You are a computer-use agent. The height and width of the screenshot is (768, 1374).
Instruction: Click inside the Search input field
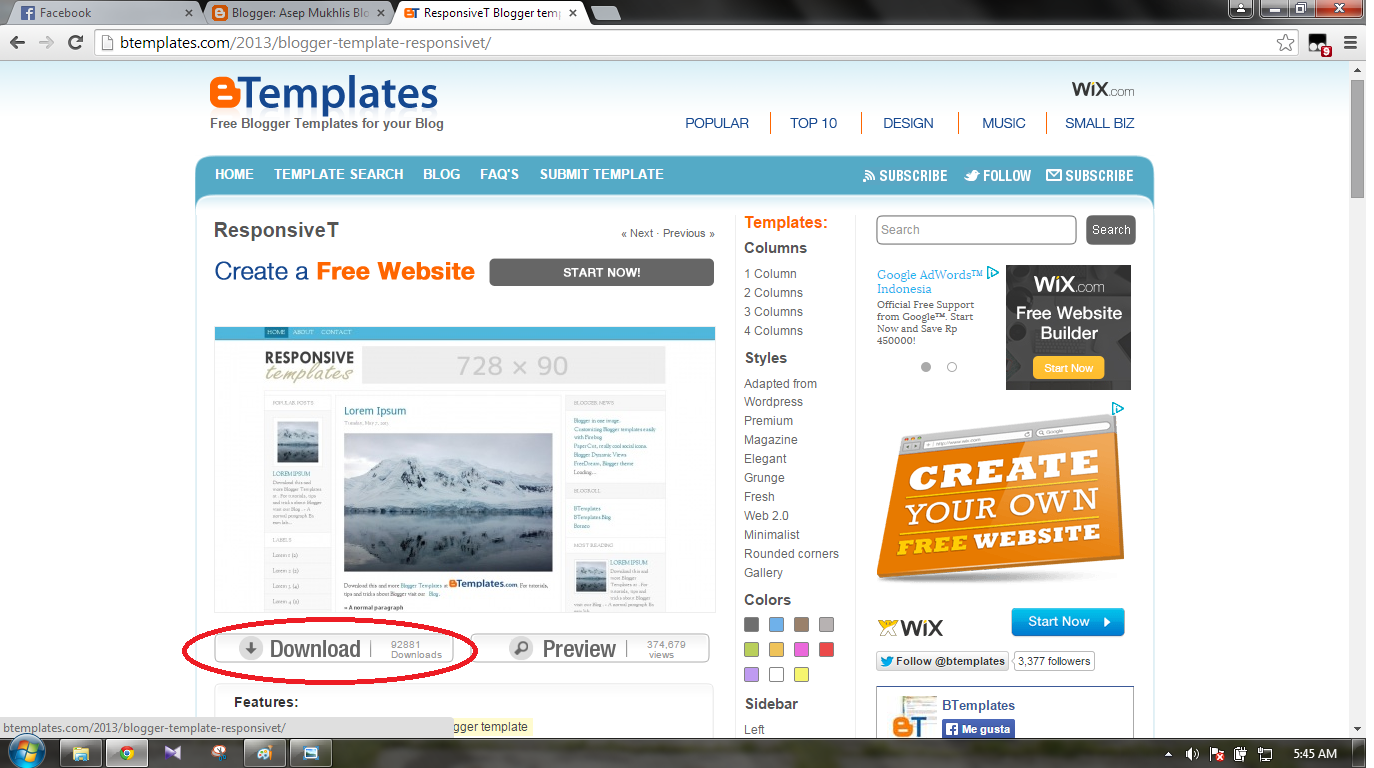(x=976, y=230)
